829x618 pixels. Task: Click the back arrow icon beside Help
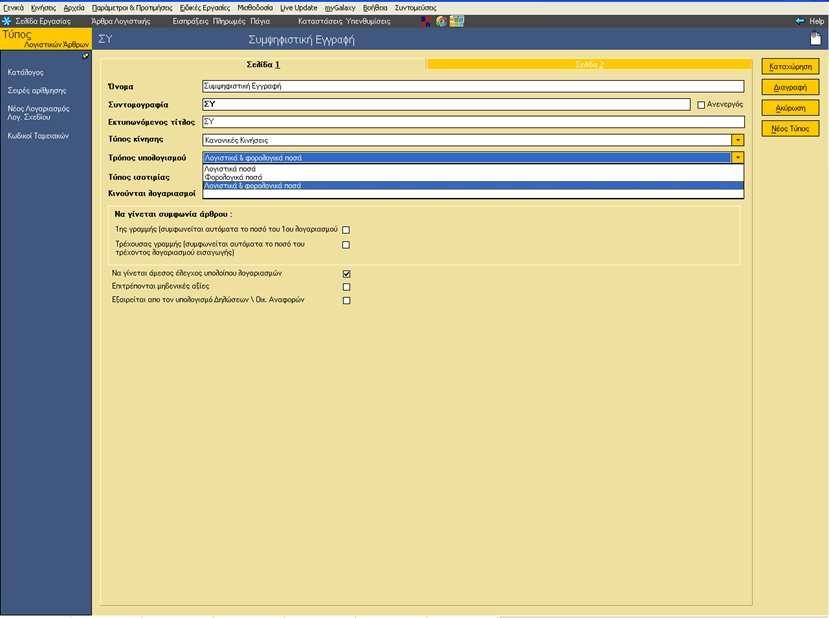[x=799, y=21]
